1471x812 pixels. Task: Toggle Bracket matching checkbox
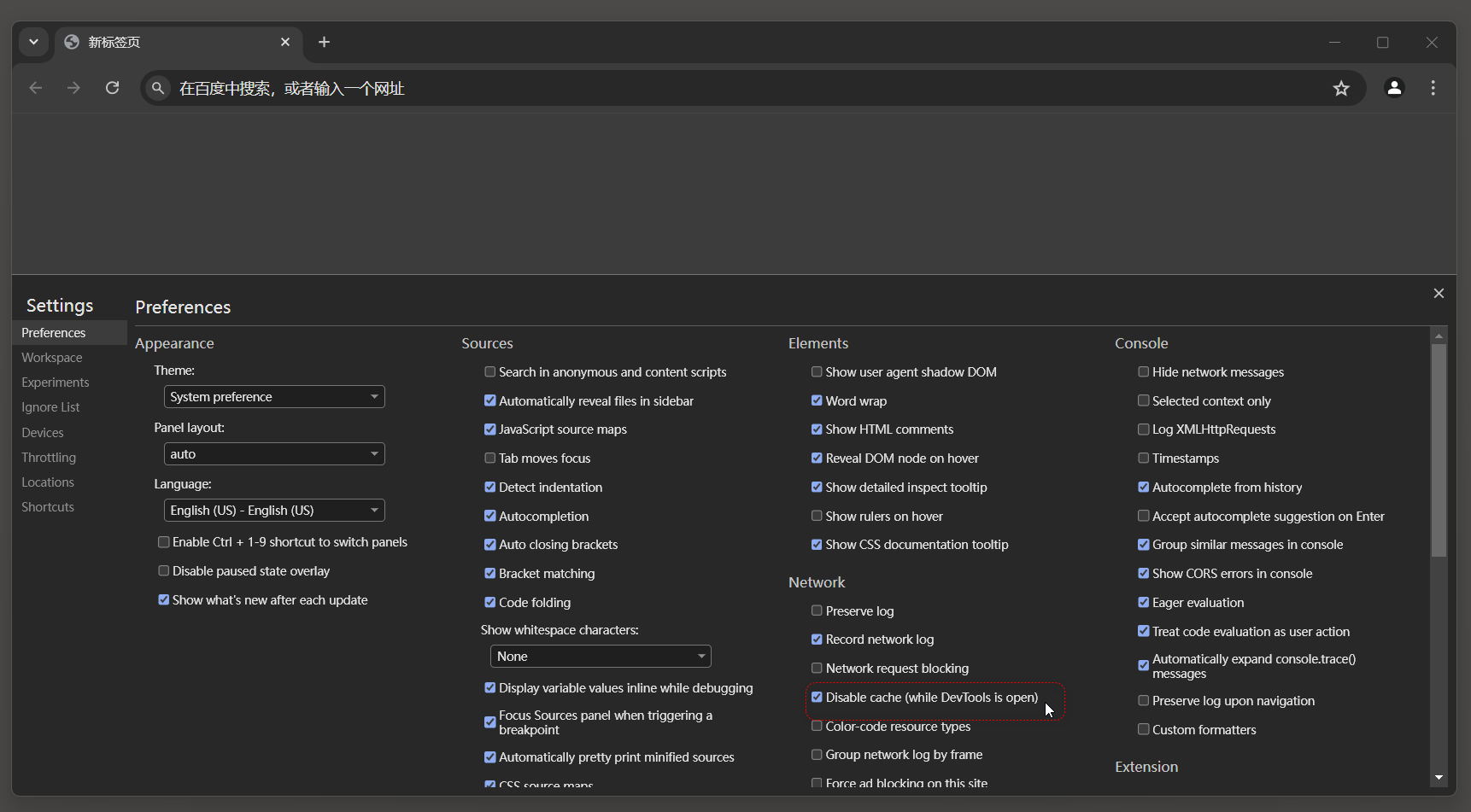coord(490,574)
